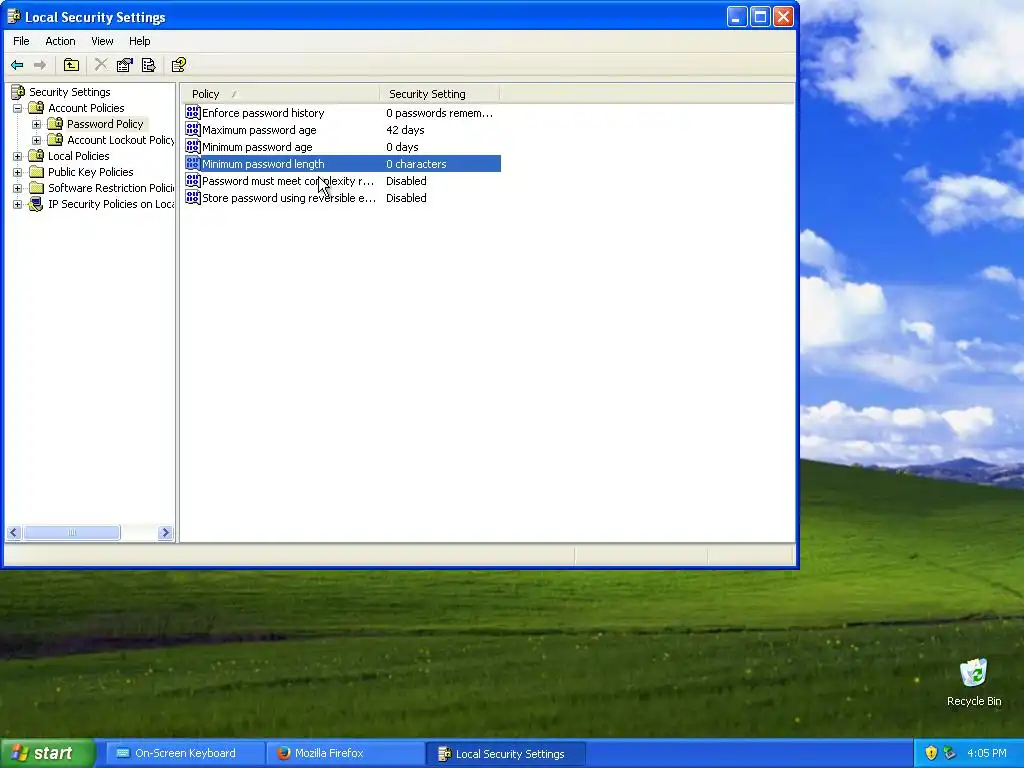Click the Software Restriction Policies folder icon
Screen dimensions: 1024x768
point(37,187)
